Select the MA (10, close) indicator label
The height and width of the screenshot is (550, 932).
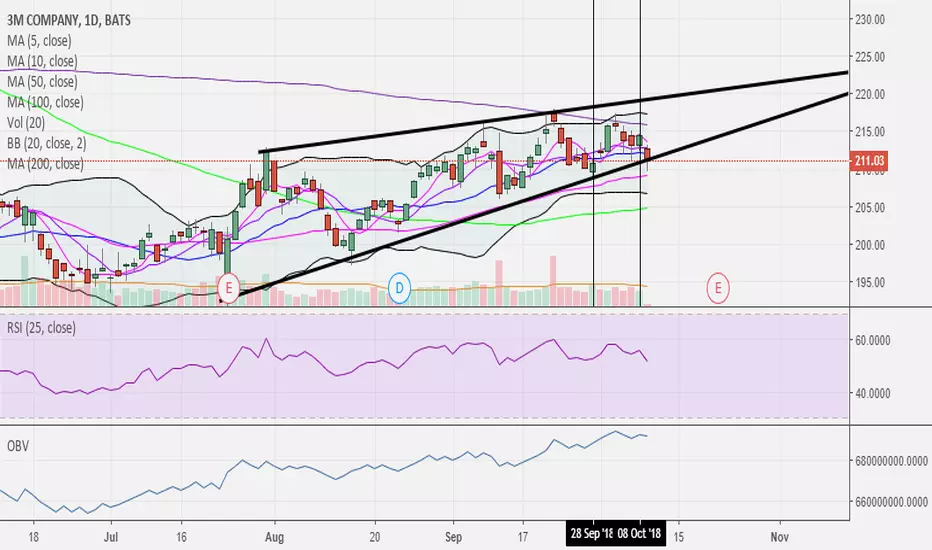[42, 61]
